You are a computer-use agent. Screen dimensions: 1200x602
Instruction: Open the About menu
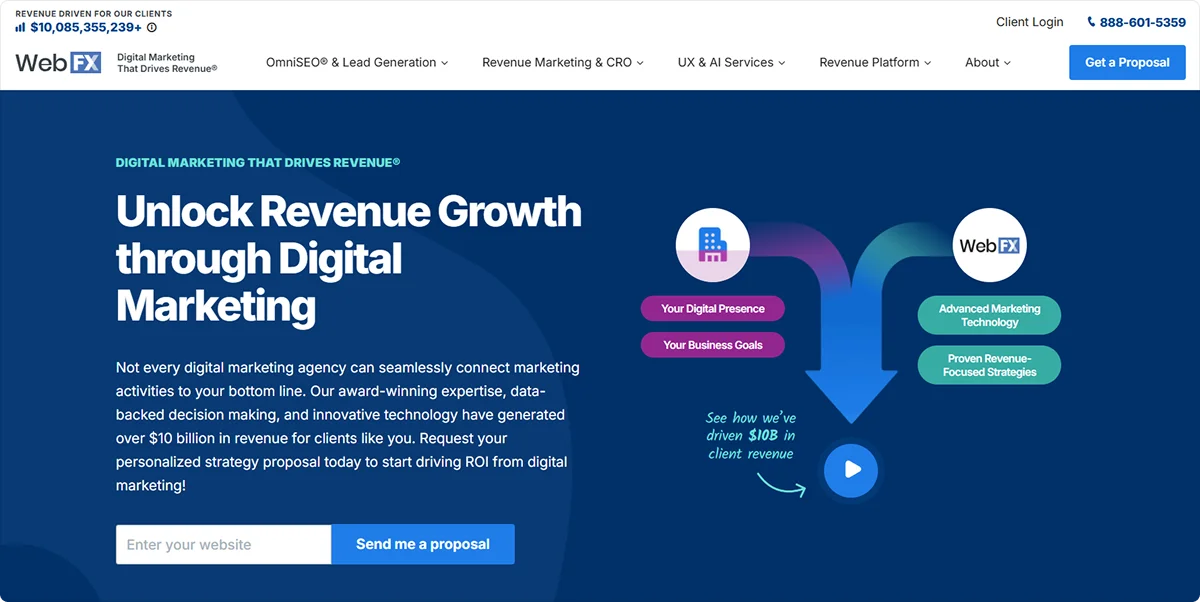tap(987, 62)
